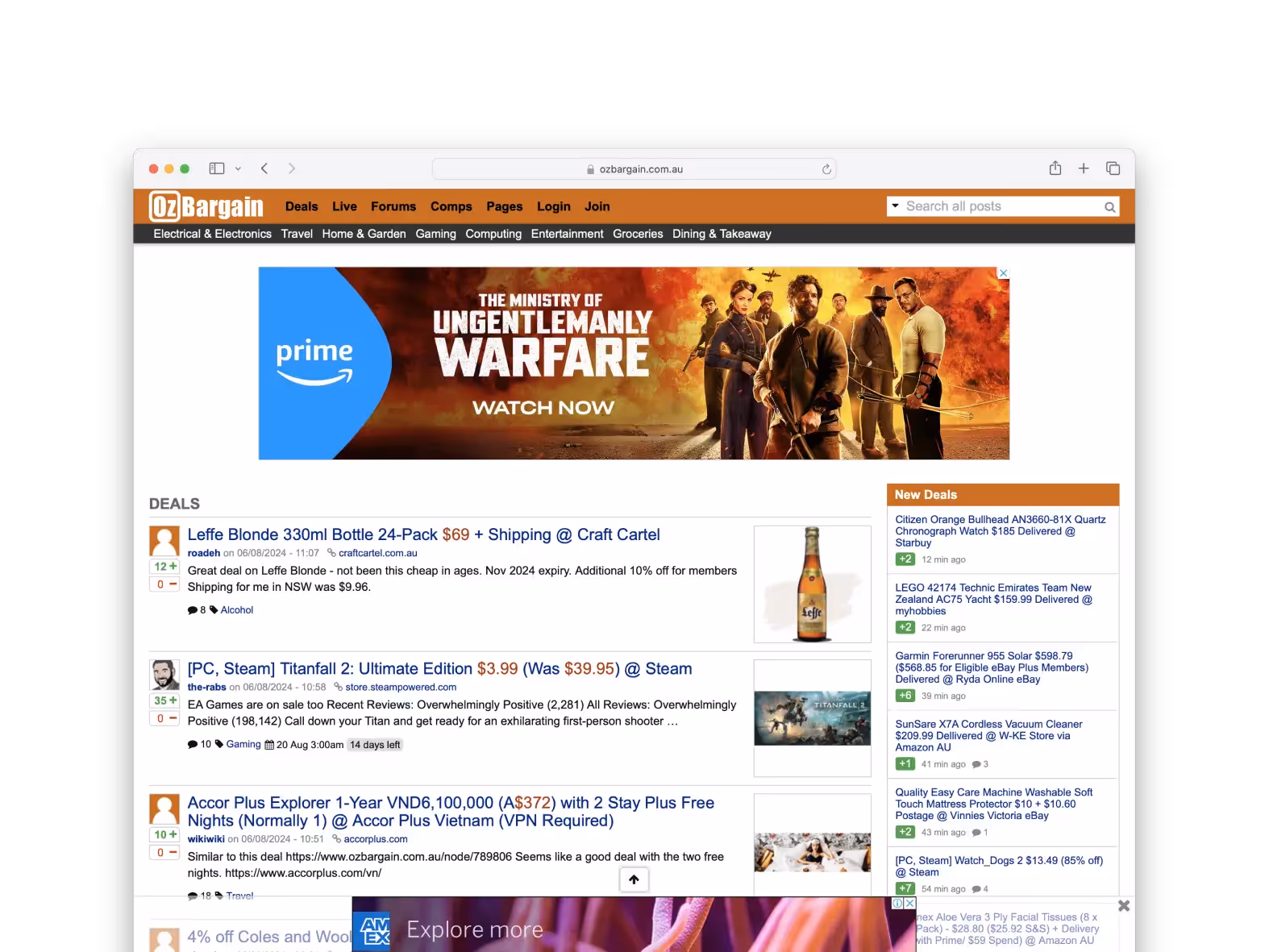Open the Leffe Blonde 24-Pack deal title
Image resolution: width=1269 pixels, height=952 pixels.
coord(423,534)
